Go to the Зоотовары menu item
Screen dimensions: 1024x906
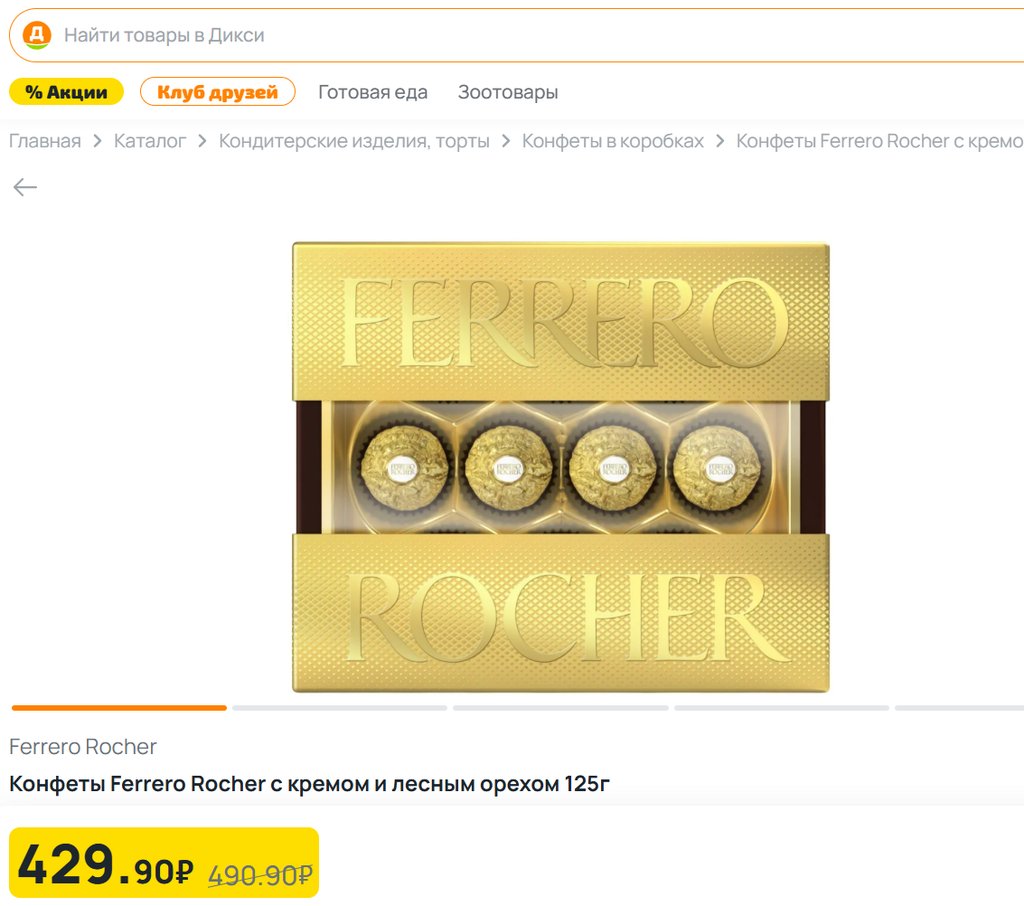click(x=508, y=92)
